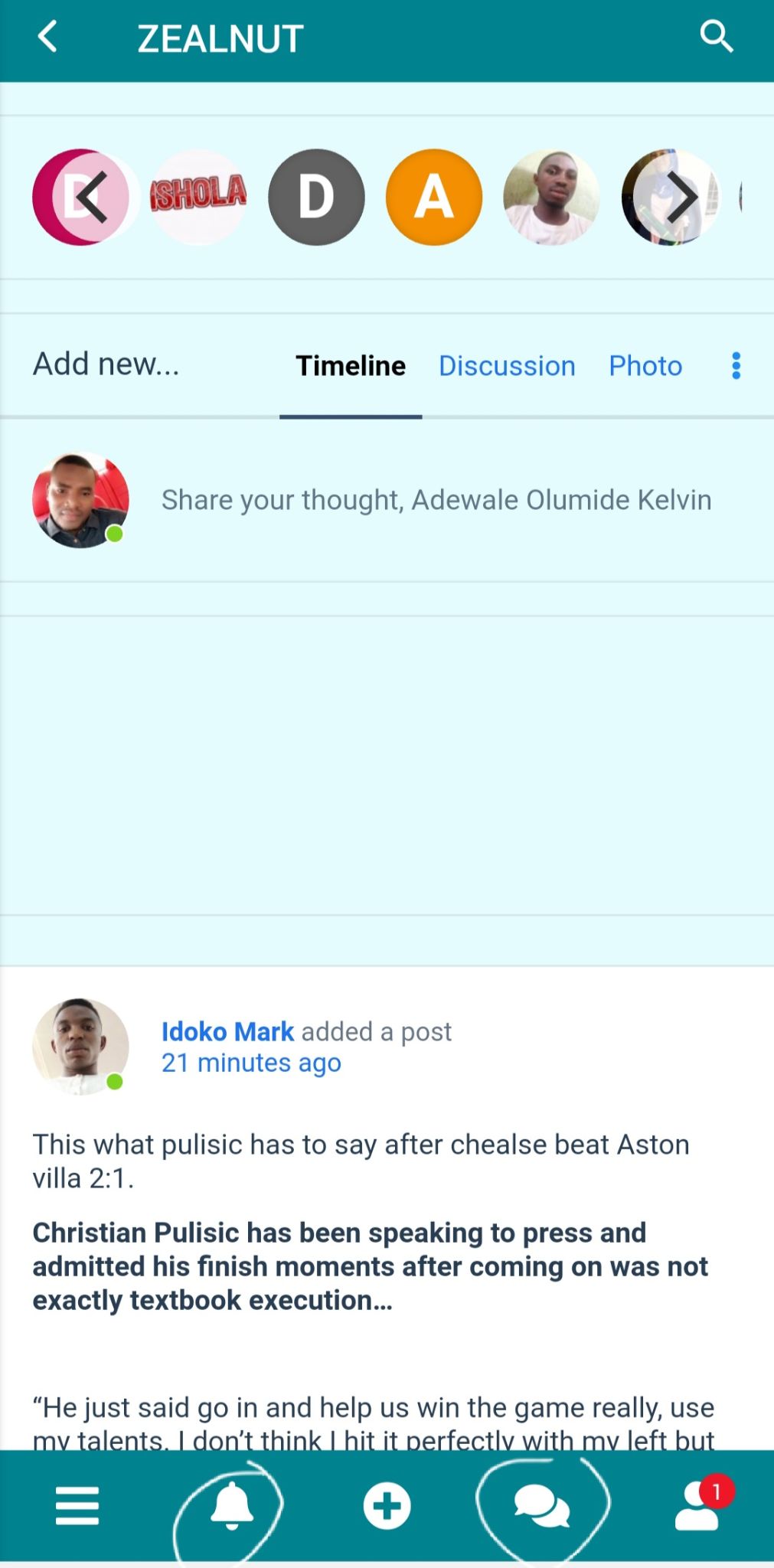This screenshot has height=1568, width=774.
Task: Switch to the Discussion tab
Action: (x=507, y=366)
